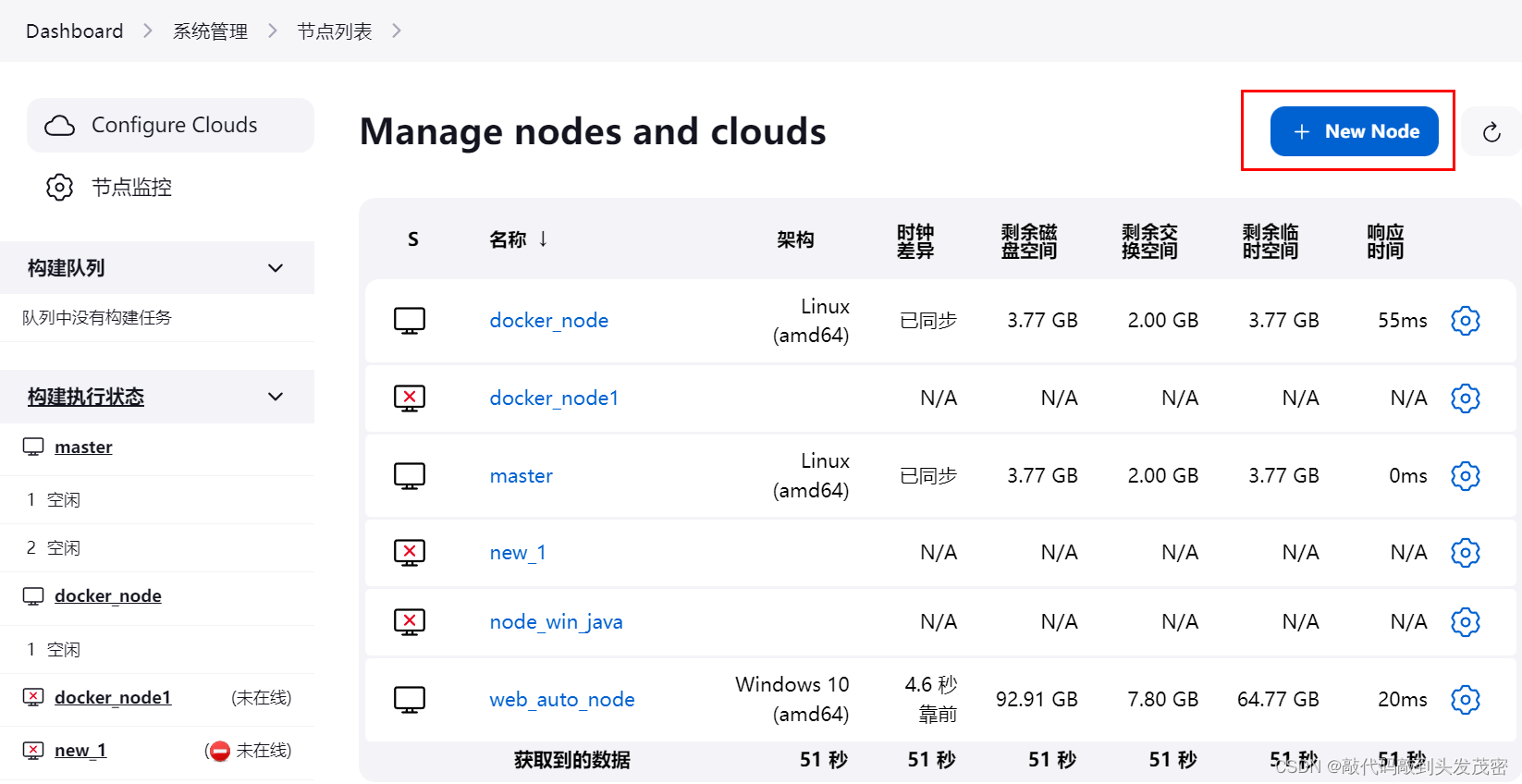Open the docker_node link in table
This screenshot has height=784, width=1522.
click(549, 321)
